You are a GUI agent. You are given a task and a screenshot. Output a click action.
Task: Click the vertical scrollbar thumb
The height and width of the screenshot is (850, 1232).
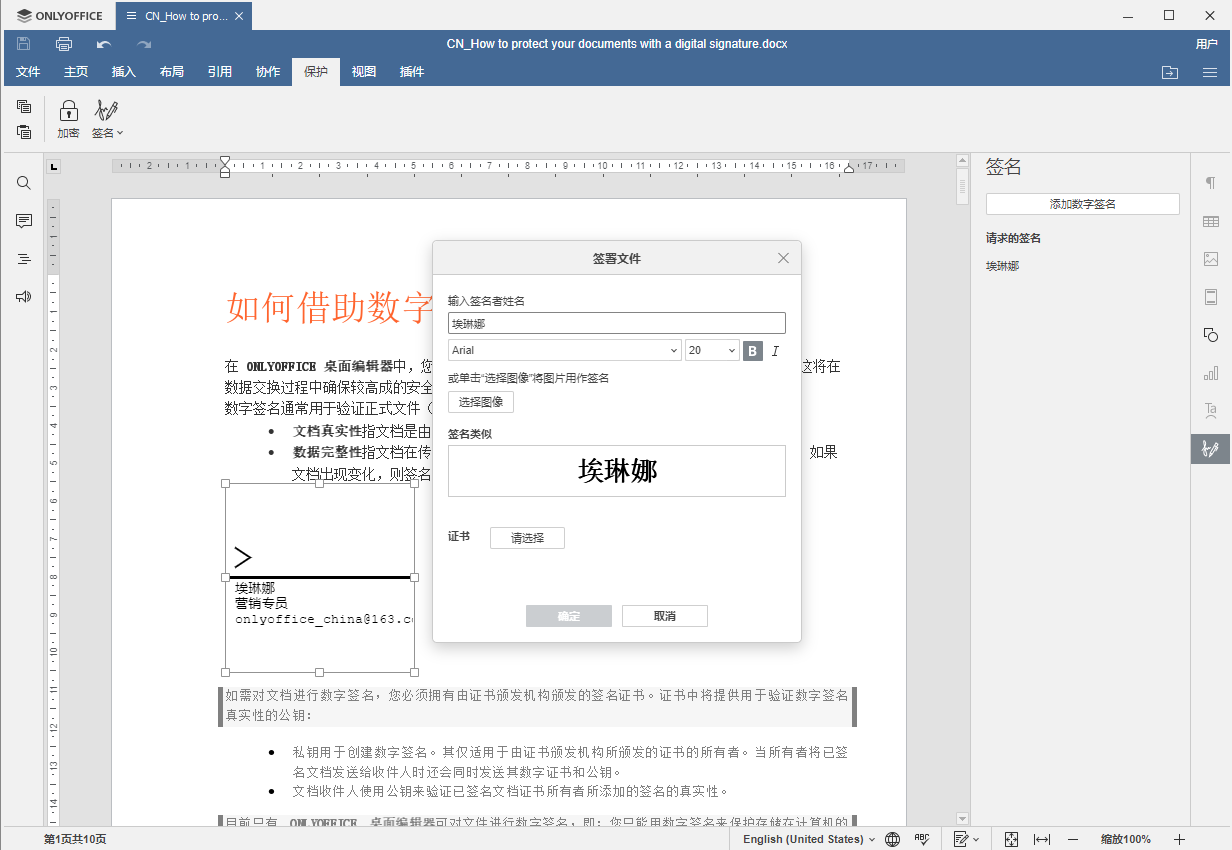[963, 185]
